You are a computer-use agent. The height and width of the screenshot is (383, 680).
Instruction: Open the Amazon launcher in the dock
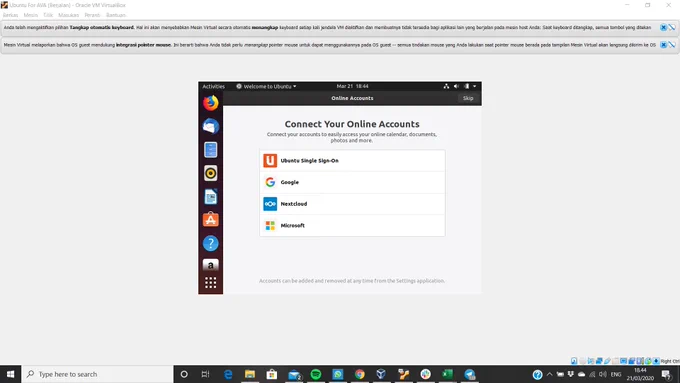coord(211,265)
